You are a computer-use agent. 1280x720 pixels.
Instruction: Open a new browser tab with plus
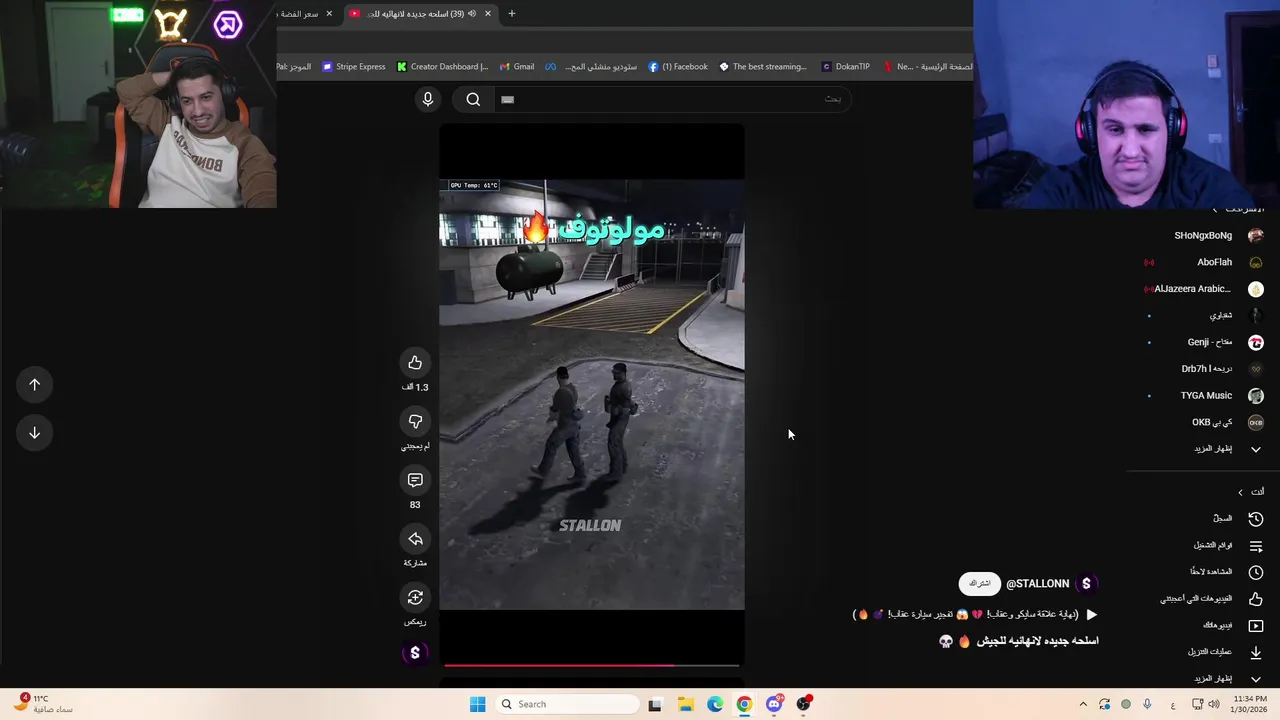[512, 13]
